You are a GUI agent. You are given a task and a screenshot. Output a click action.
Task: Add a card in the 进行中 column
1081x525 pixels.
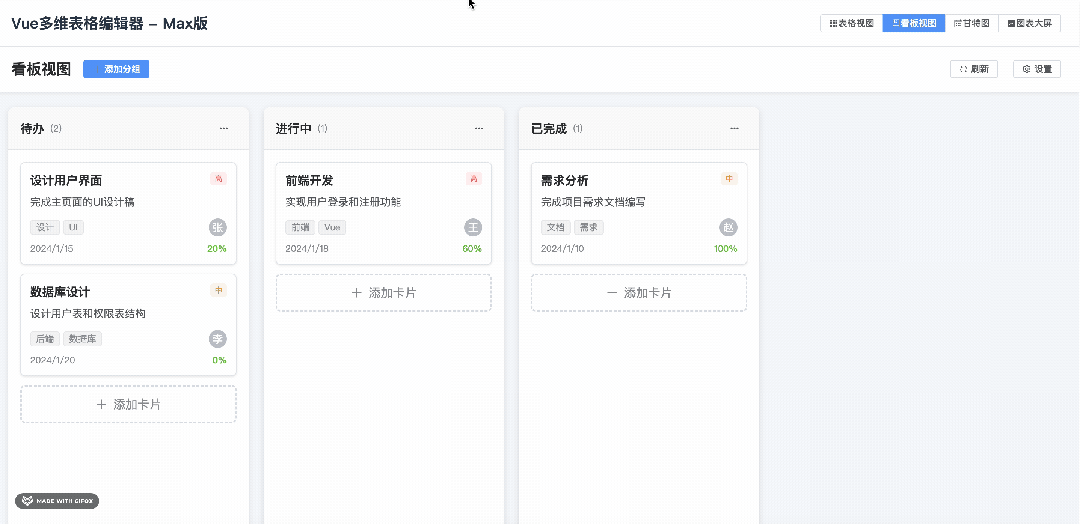383,293
